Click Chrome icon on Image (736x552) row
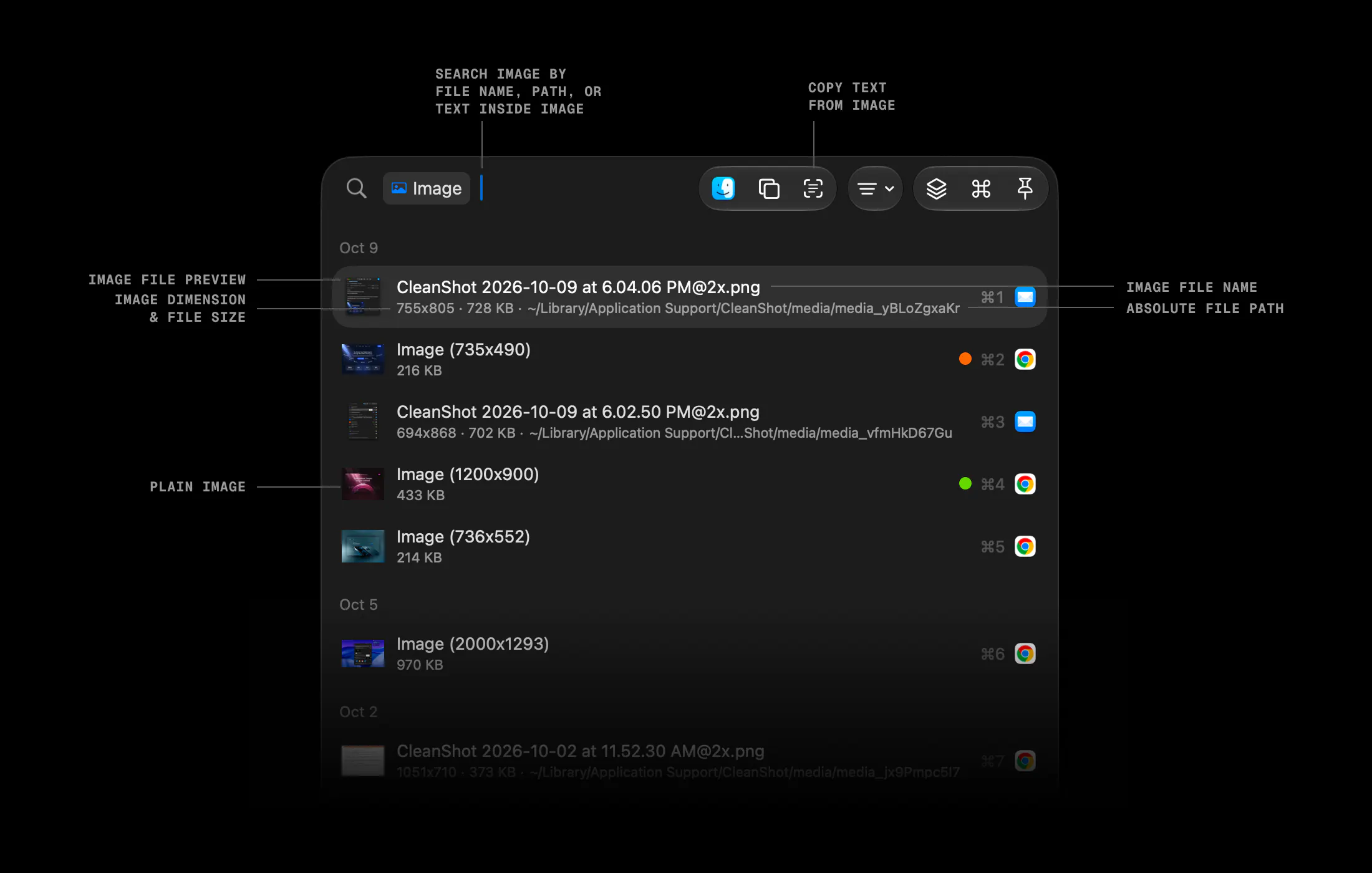 tap(1025, 546)
